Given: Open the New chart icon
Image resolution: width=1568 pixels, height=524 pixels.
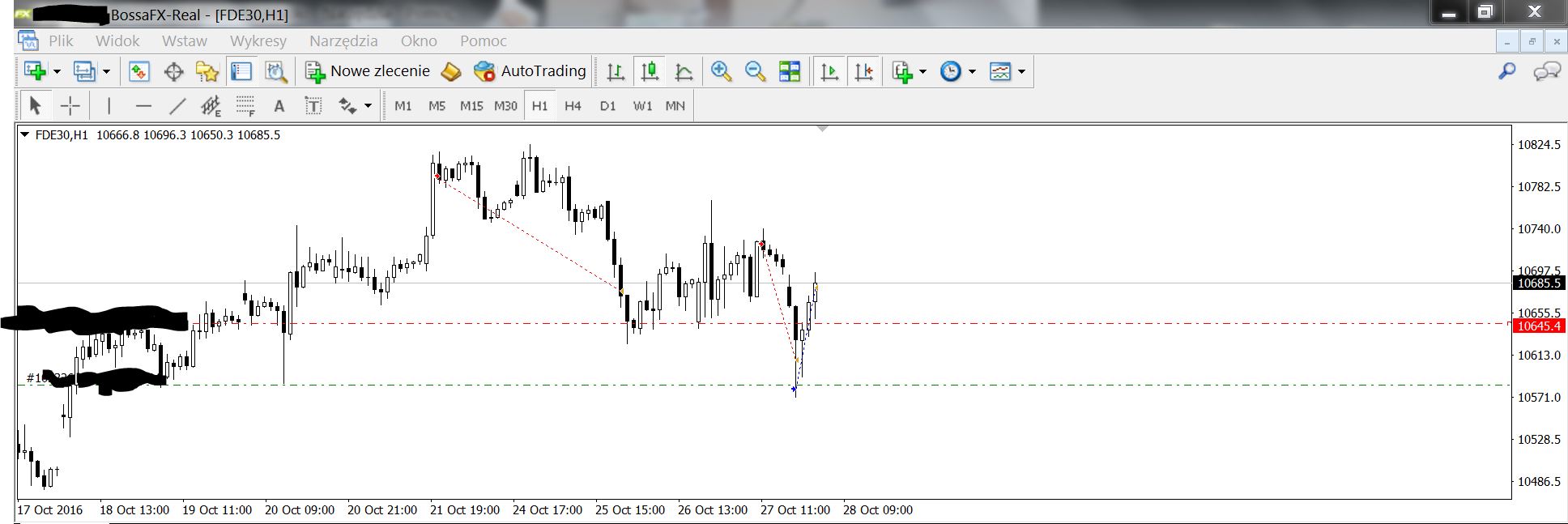Looking at the screenshot, I should [35, 71].
